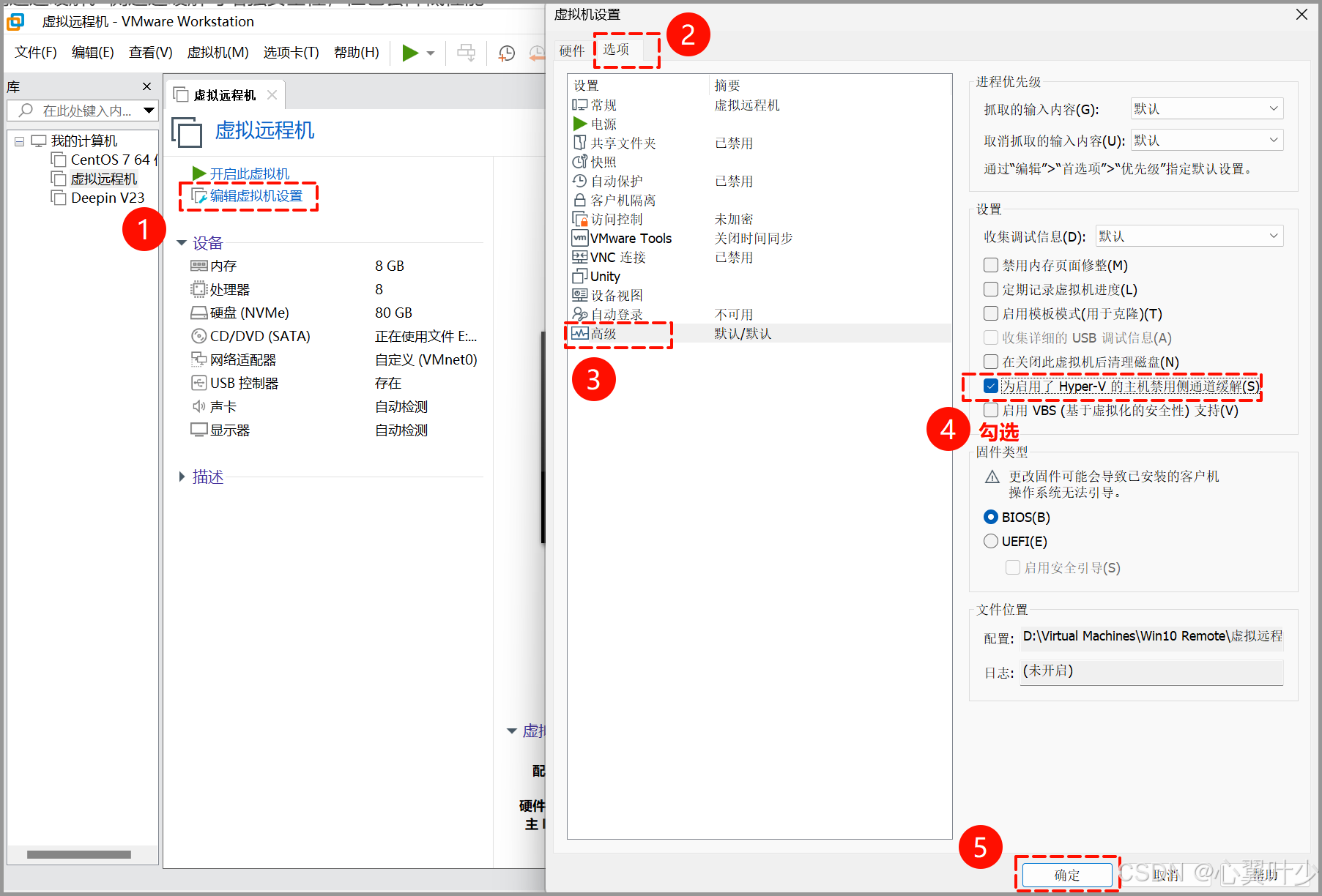1322x896 pixels.
Task: Open the 查看(V) menu
Action: (x=151, y=53)
